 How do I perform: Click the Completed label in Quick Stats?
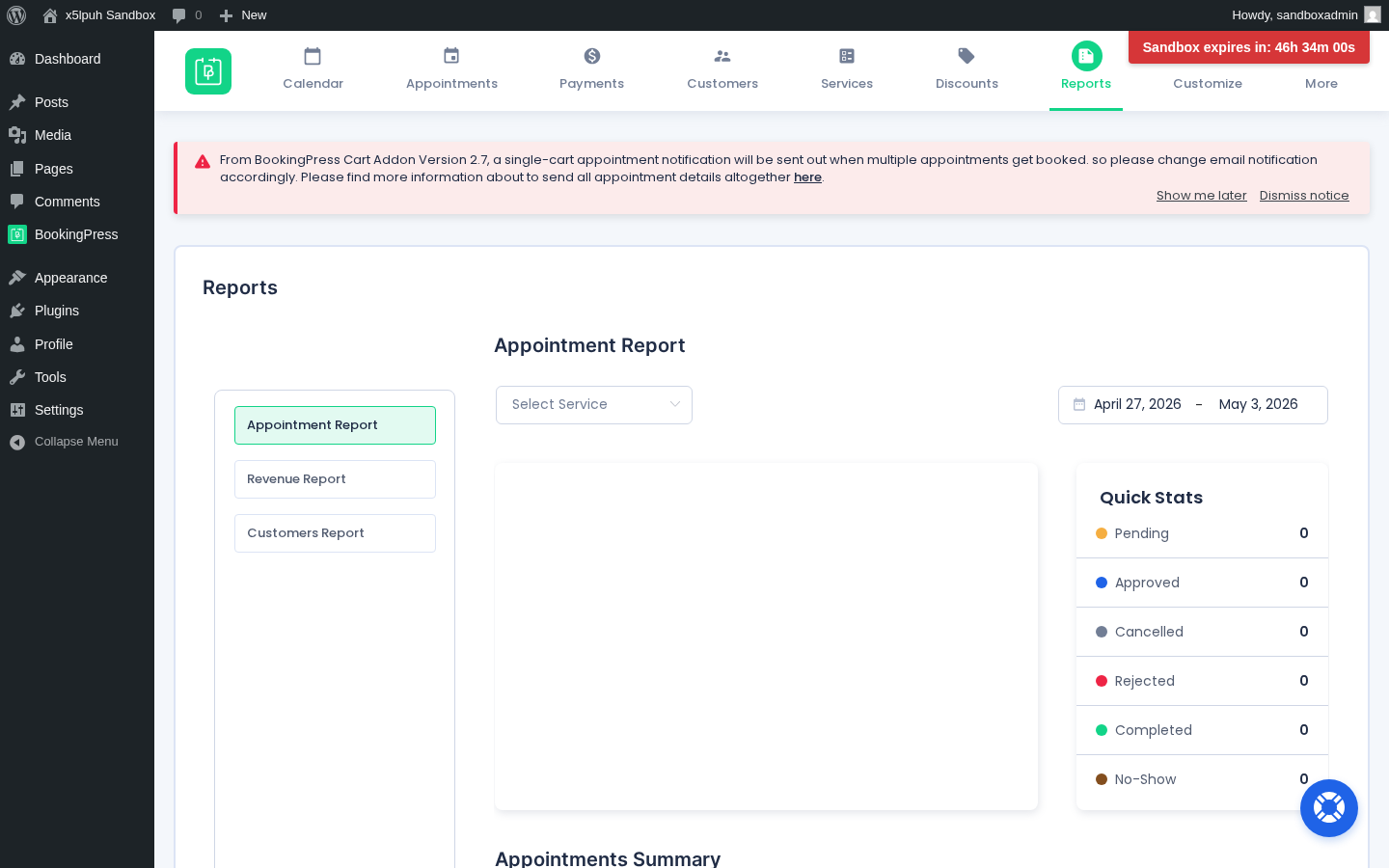click(1154, 730)
